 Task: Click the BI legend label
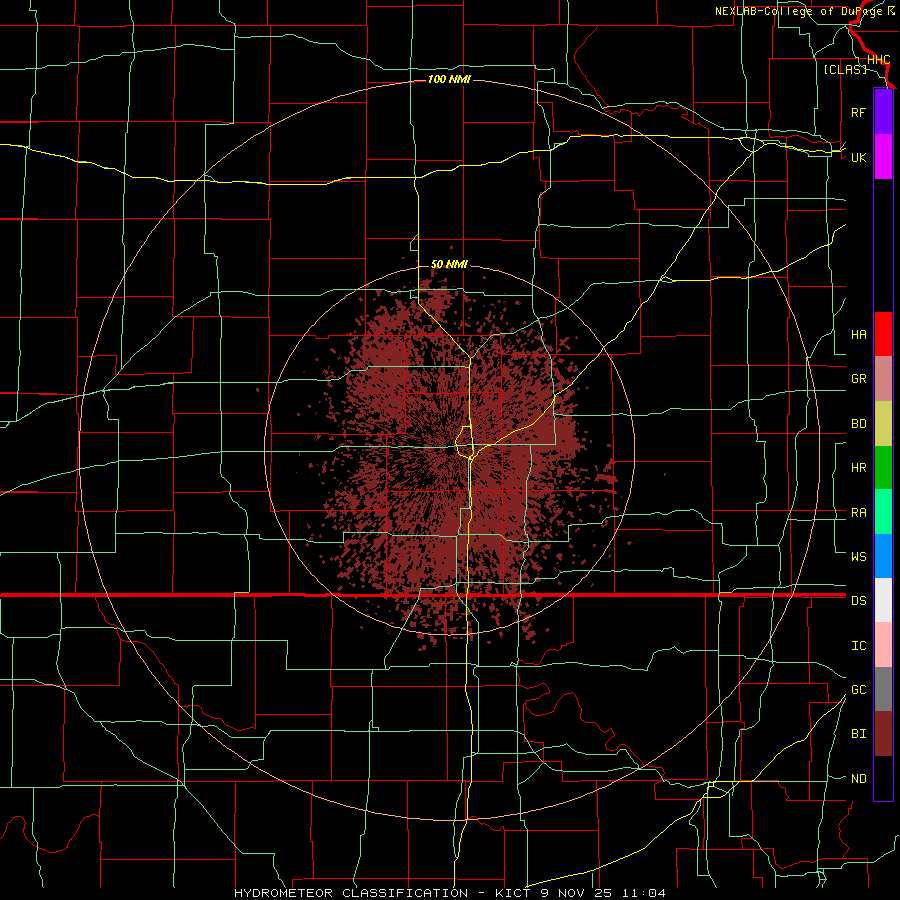859,734
